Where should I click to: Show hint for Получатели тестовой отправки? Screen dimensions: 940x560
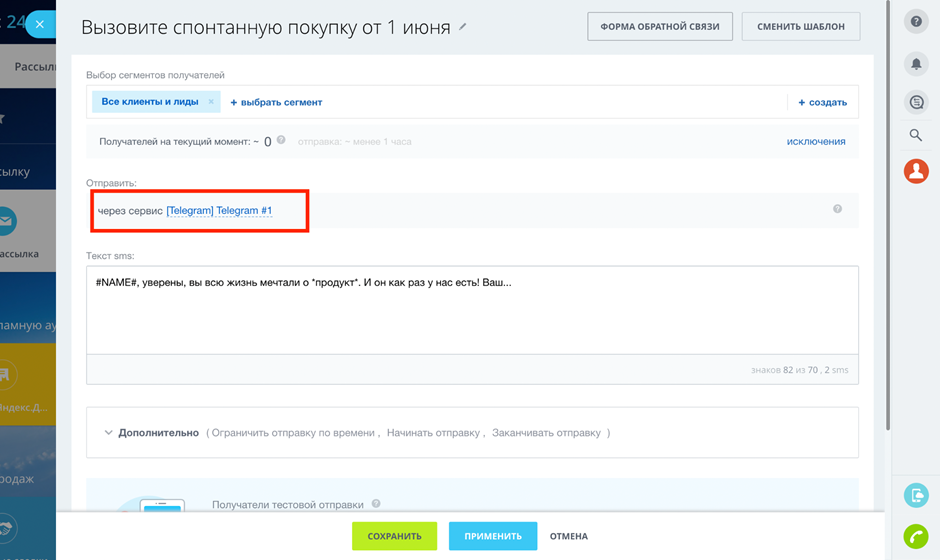[x=376, y=504]
